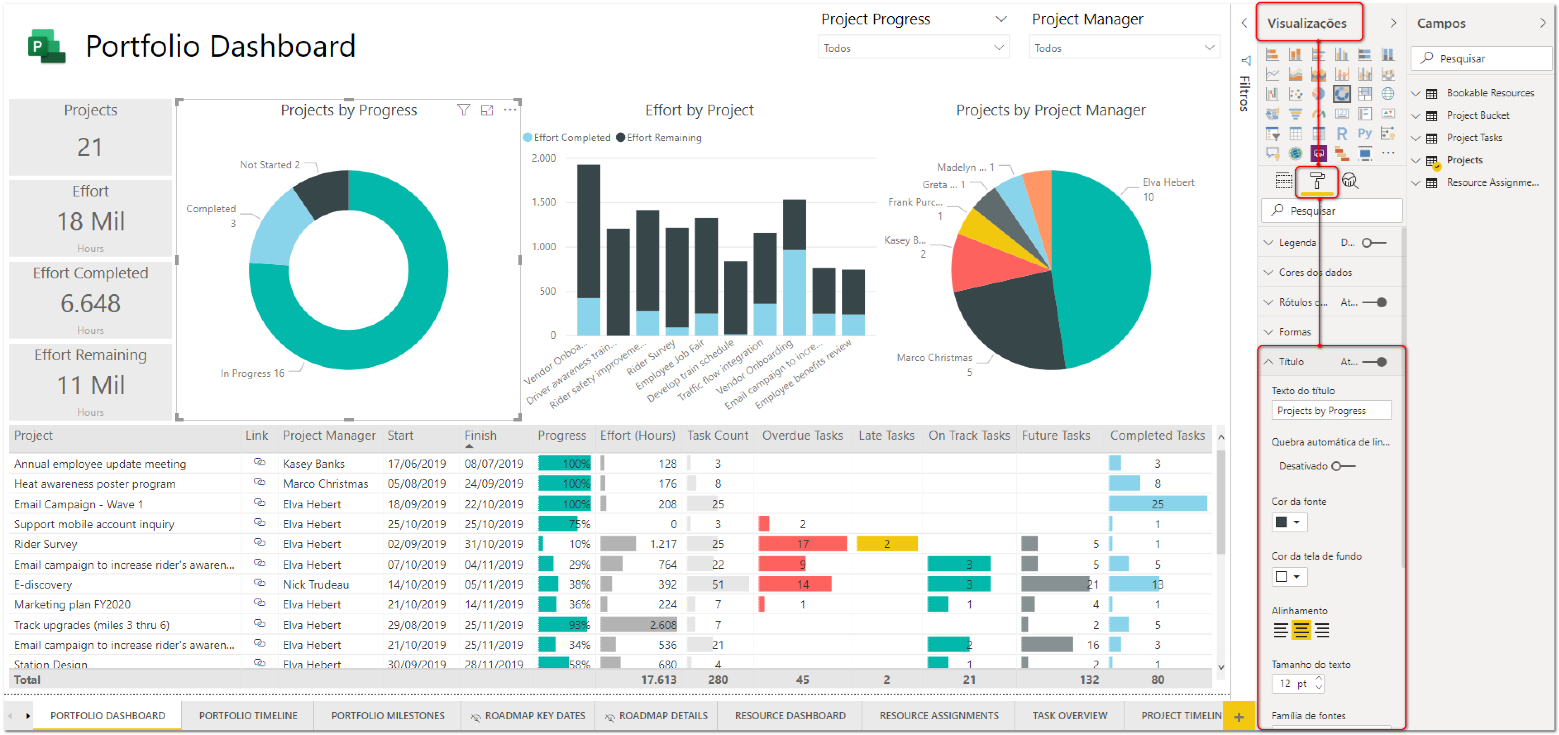
Task: Open the Analytics pane magnifying glass icon
Action: pos(1350,179)
